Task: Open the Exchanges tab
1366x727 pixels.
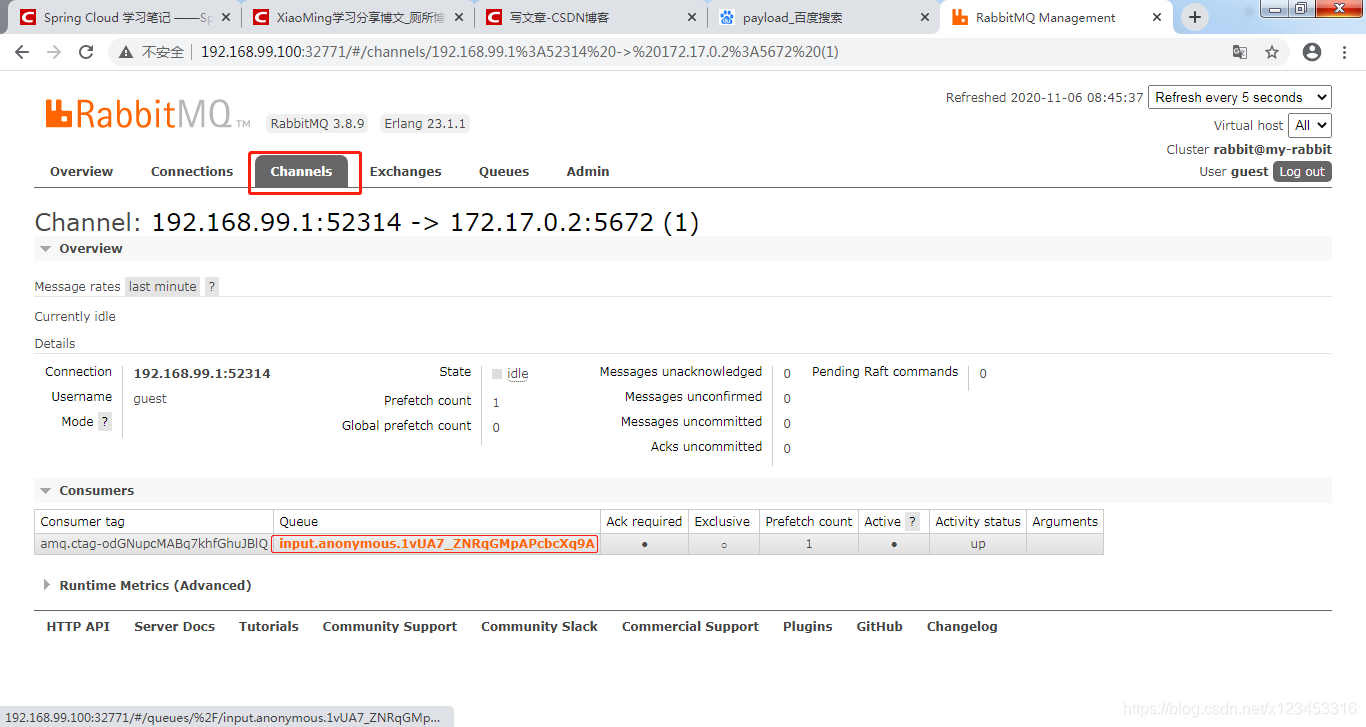Action: (406, 171)
